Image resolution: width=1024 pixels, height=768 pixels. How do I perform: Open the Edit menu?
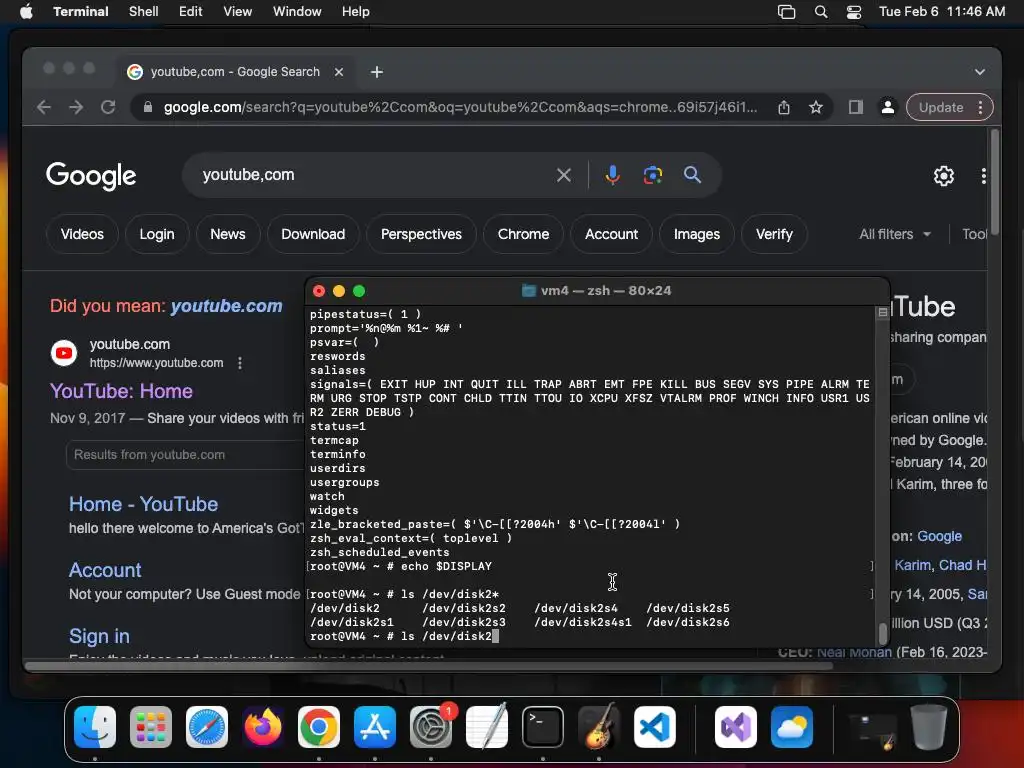[191, 12]
